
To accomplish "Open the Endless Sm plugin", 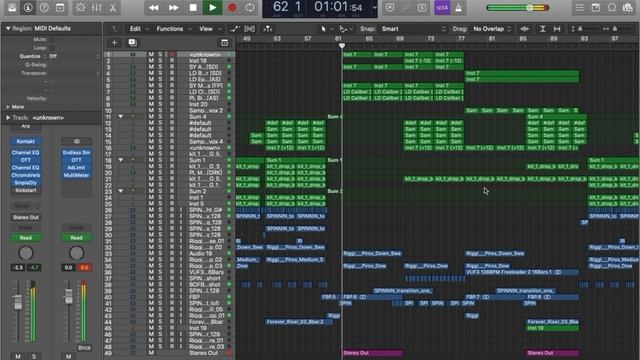I will (x=76, y=152).
